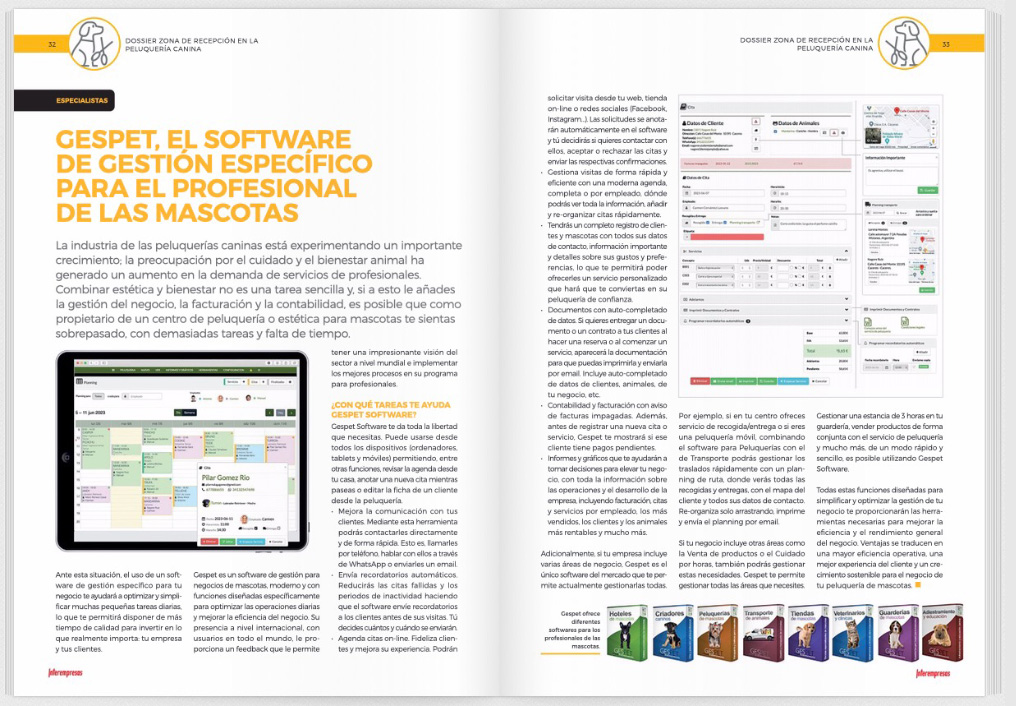This screenshot has height=706, width=1016.
Task: Click the ESPECIALISTAS label
Action: tap(82, 100)
